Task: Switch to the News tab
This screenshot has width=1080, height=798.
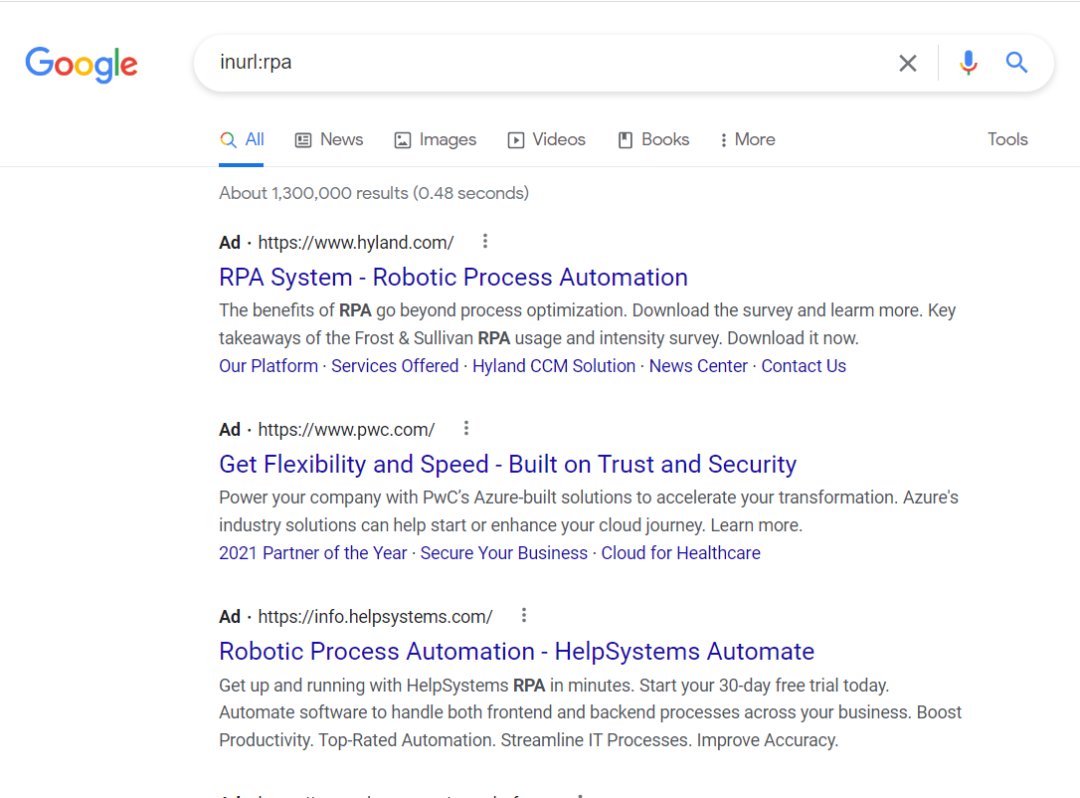Action: point(329,140)
